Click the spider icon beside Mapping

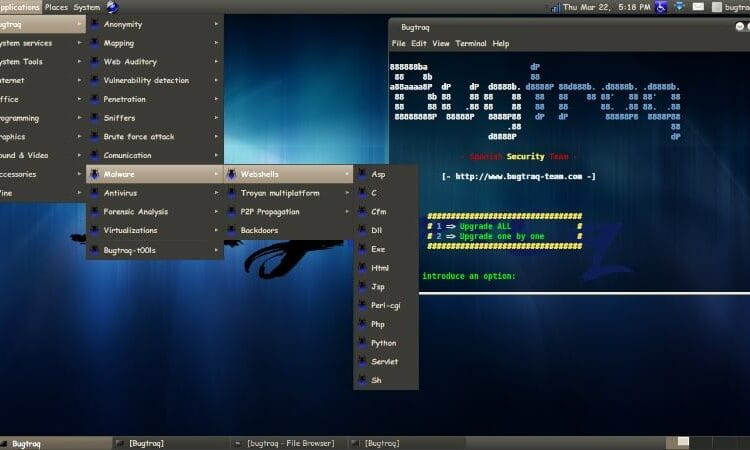[x=95, y=43]
